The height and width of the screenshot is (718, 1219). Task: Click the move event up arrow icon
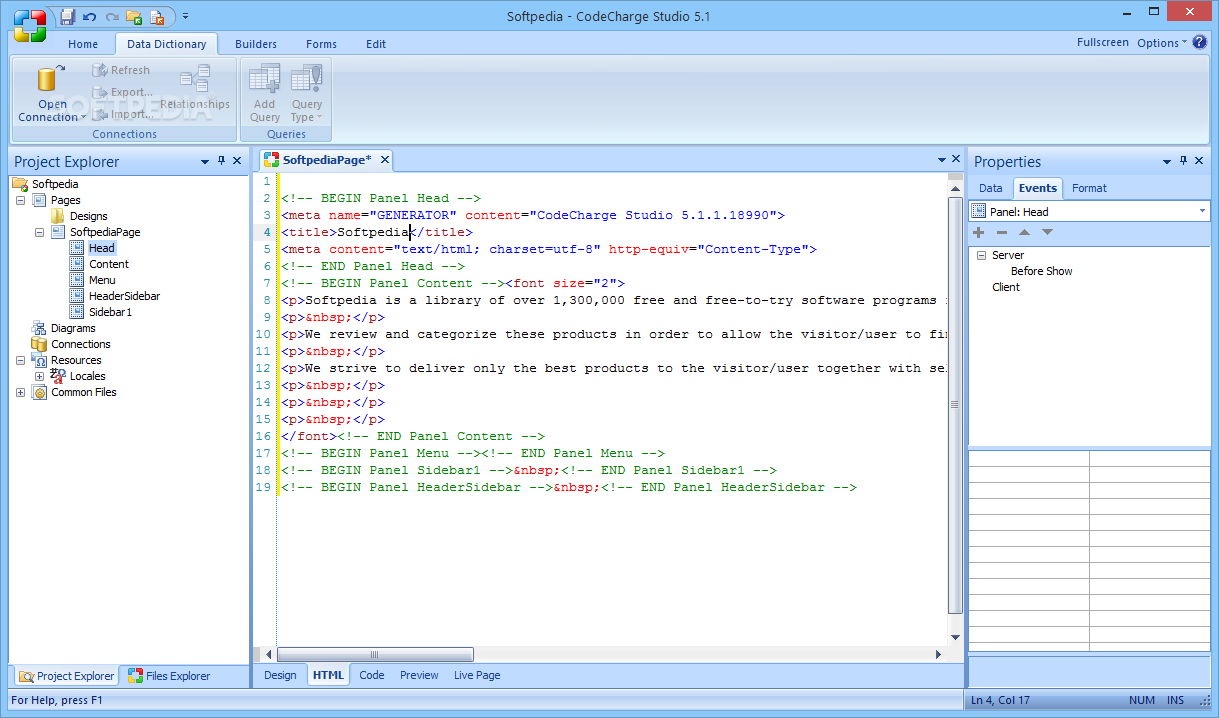pyautogui.click(x=1024, y=232)
